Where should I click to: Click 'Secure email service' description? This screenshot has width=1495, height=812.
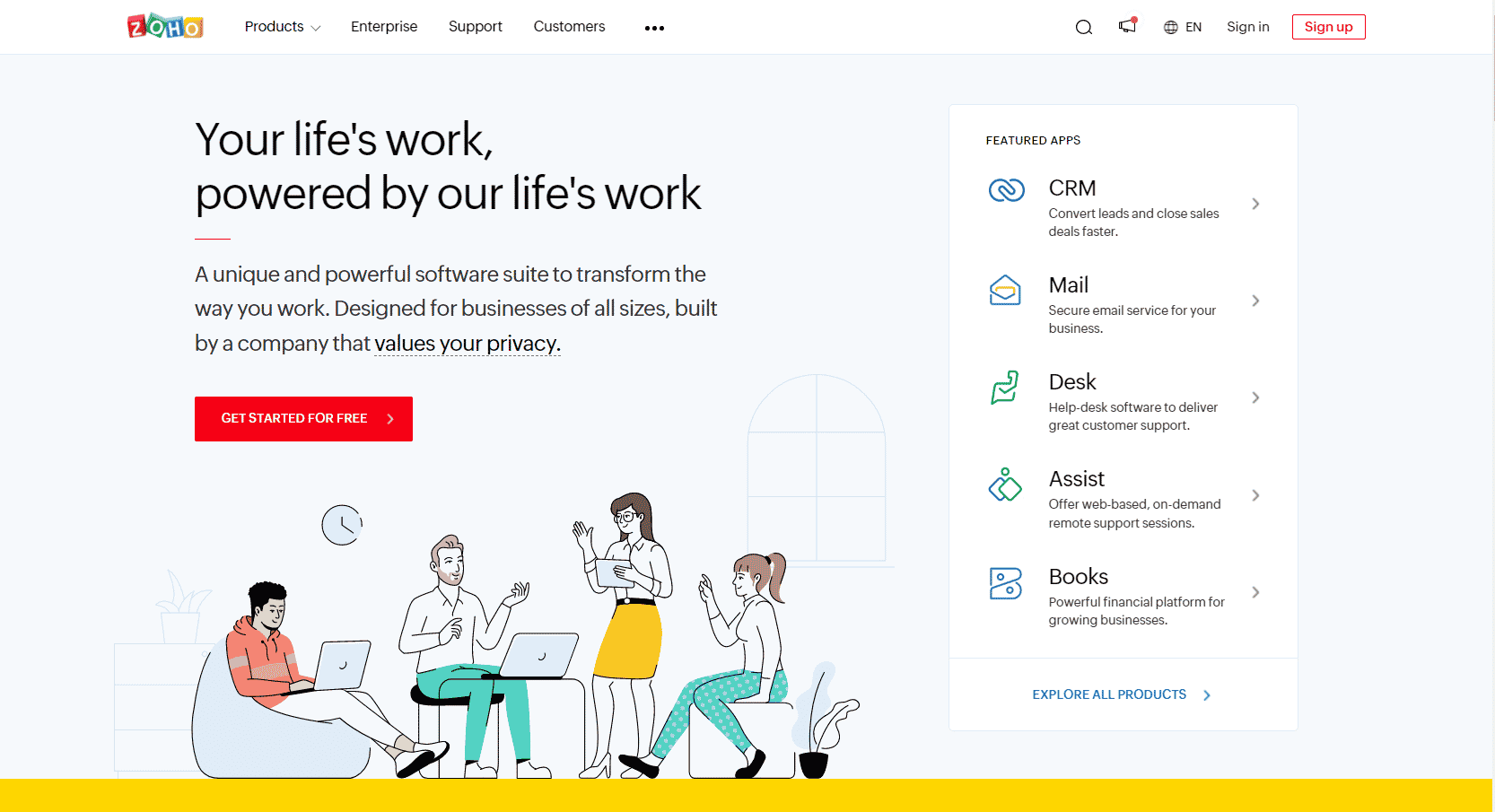[x=1132, y=319]
